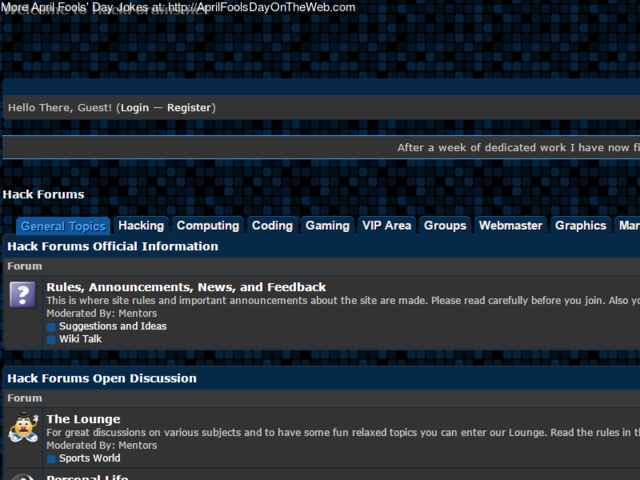Open the Groups tab
This screenshot has width=640, height=480.
pos(445,226)
